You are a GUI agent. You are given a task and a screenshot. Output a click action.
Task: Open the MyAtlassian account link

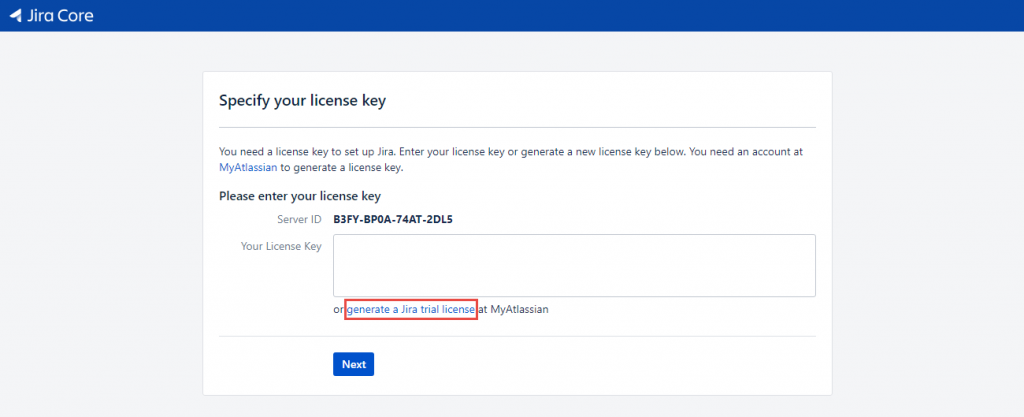[248, 167]
